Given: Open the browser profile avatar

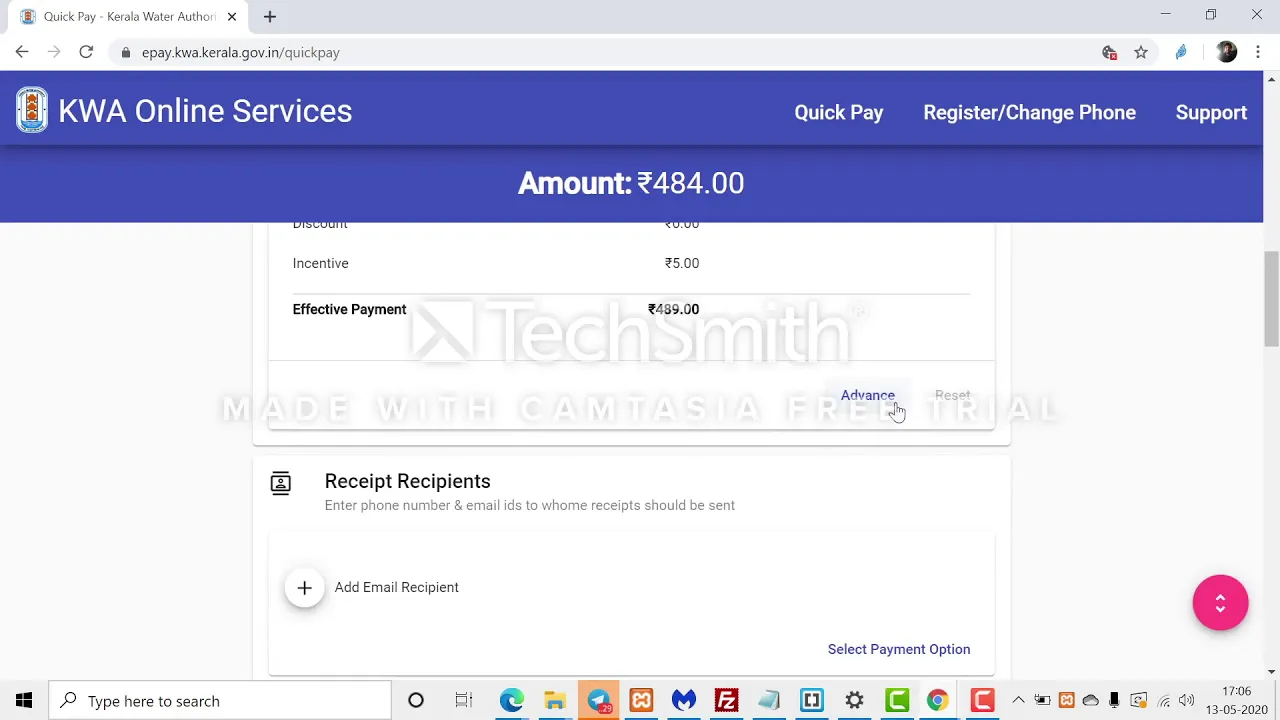Looking at the screenshot, I should click(1226, 52).
